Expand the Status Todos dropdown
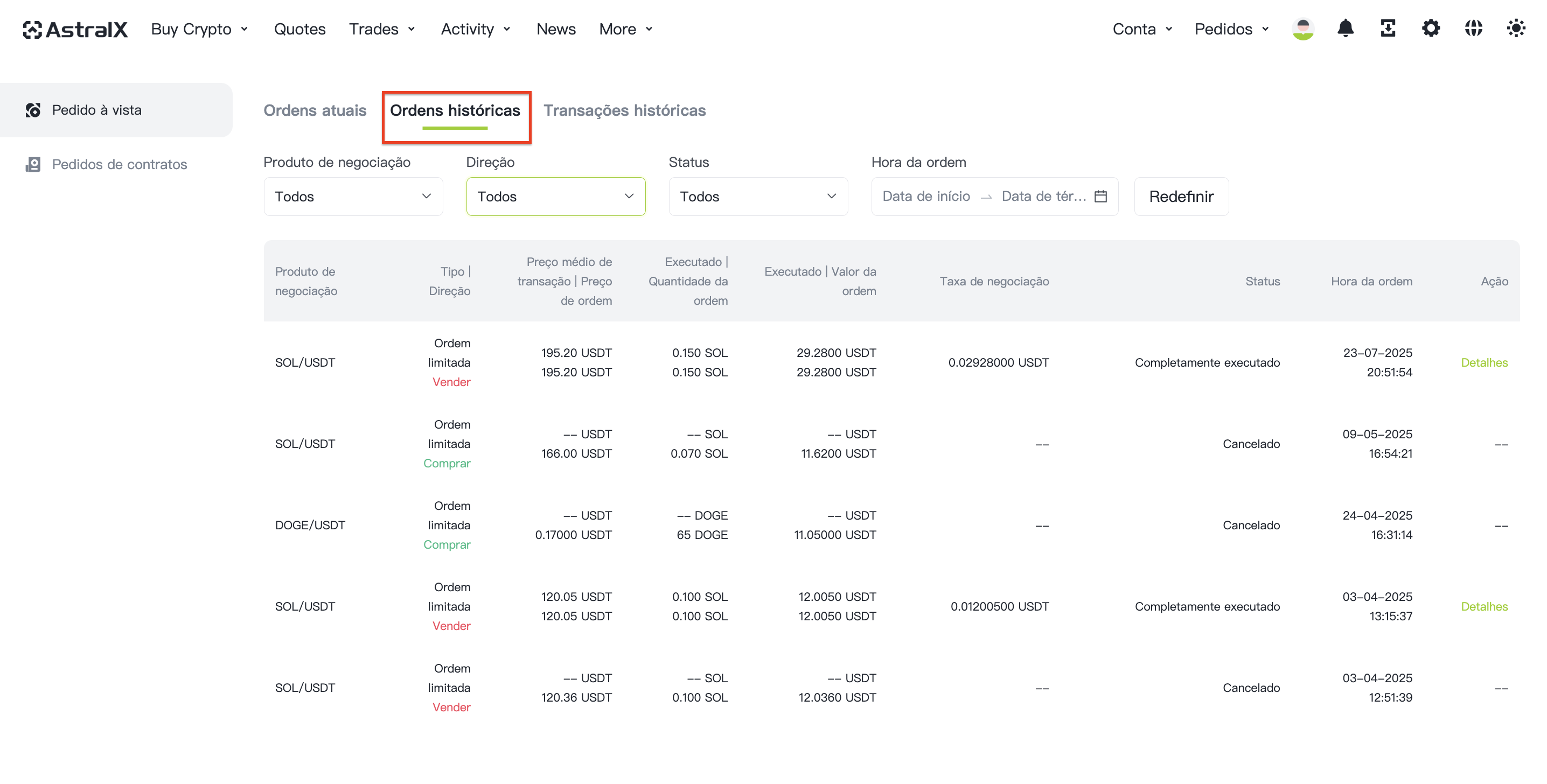The width and height of the screenshot is (1547, 784). pyautogui.click(x=758, y=197)
